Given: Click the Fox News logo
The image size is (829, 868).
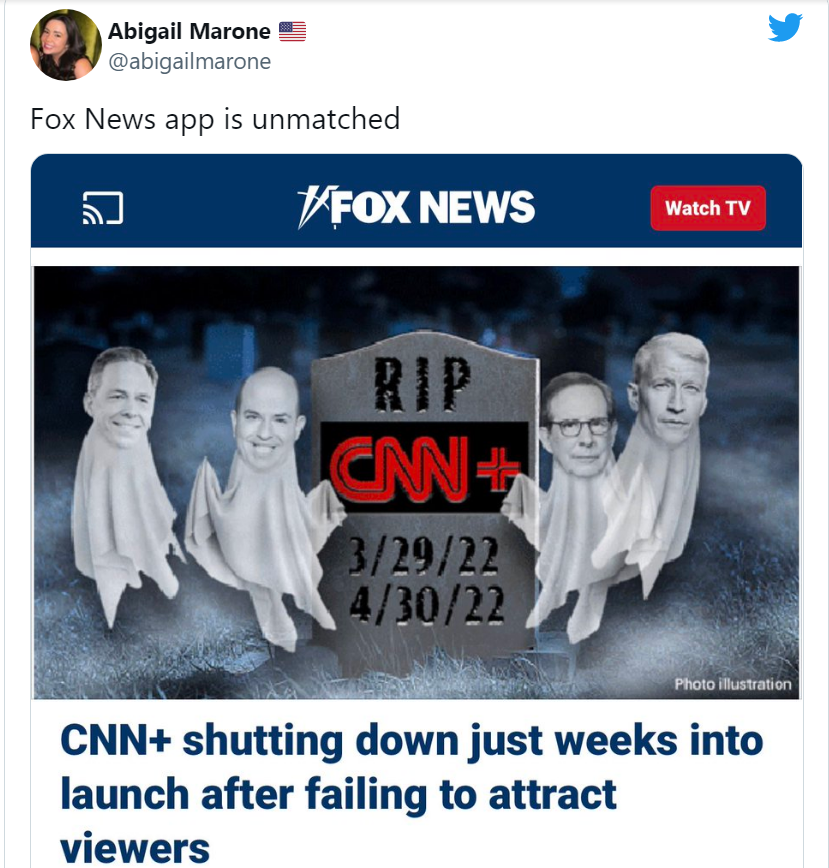Looking at the screenshot, I should click(416, 207).
